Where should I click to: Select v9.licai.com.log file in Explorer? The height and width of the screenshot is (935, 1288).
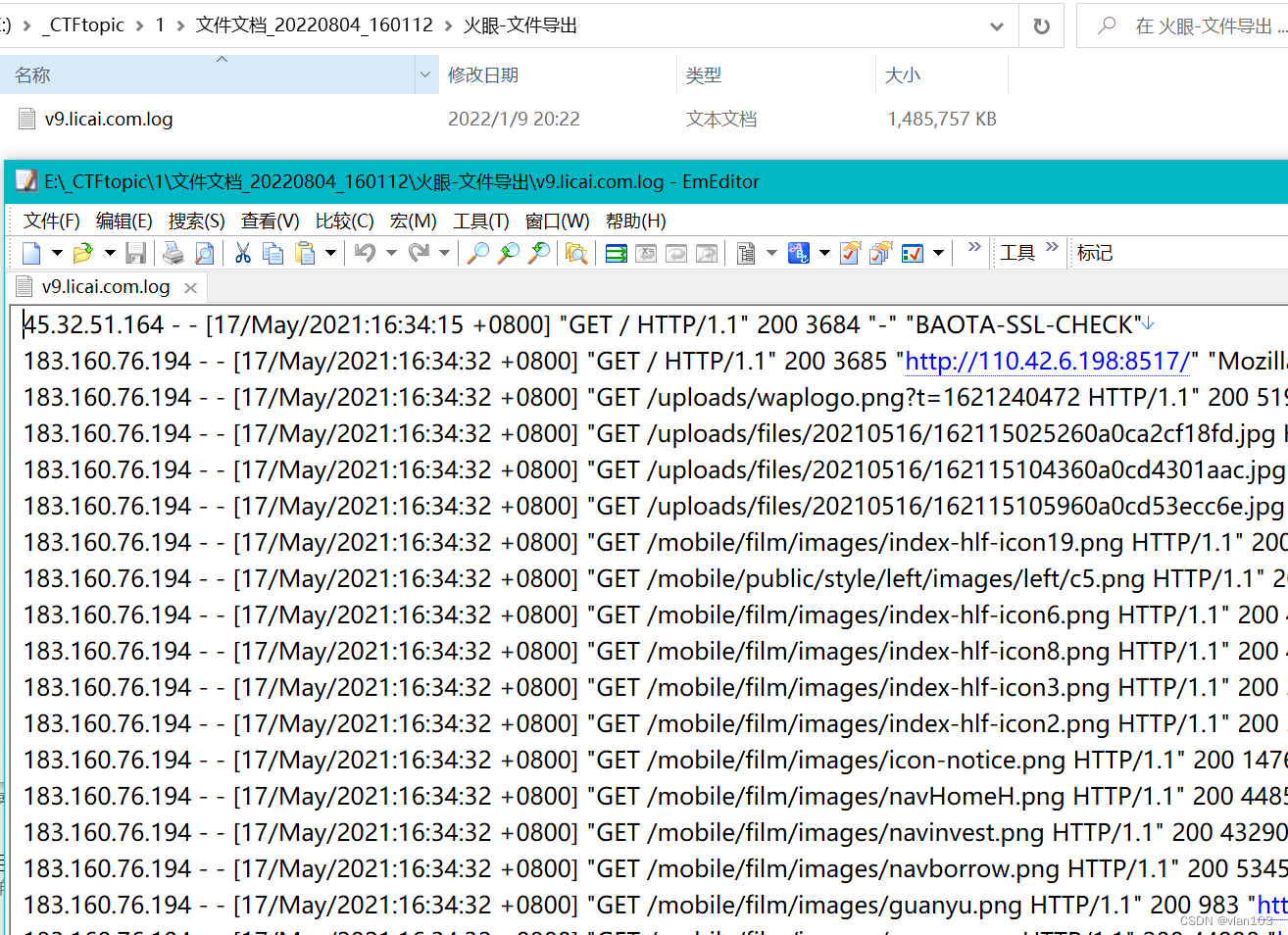tap(109, 120)
